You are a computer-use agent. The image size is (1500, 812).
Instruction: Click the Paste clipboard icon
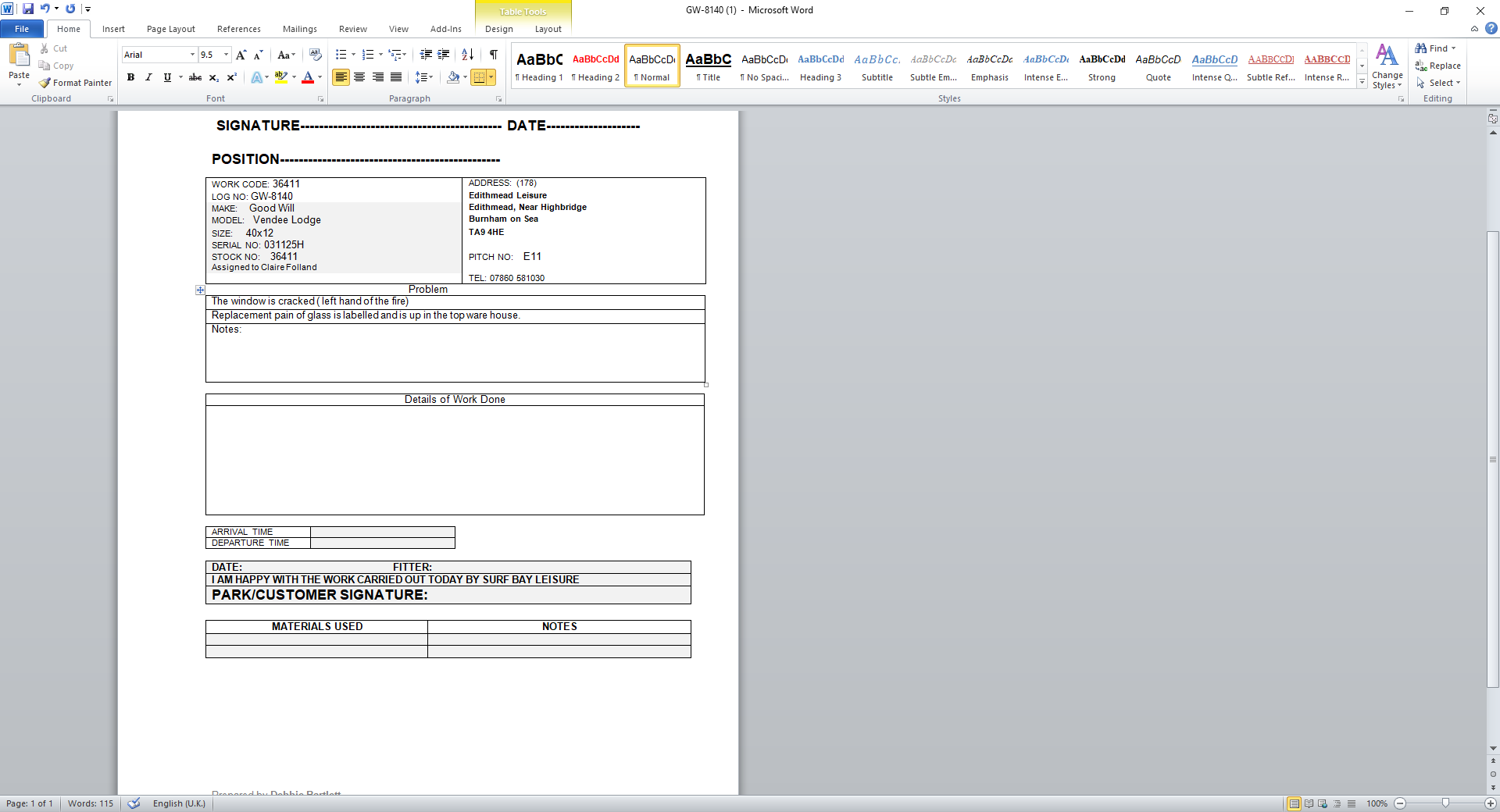point(19,55)
